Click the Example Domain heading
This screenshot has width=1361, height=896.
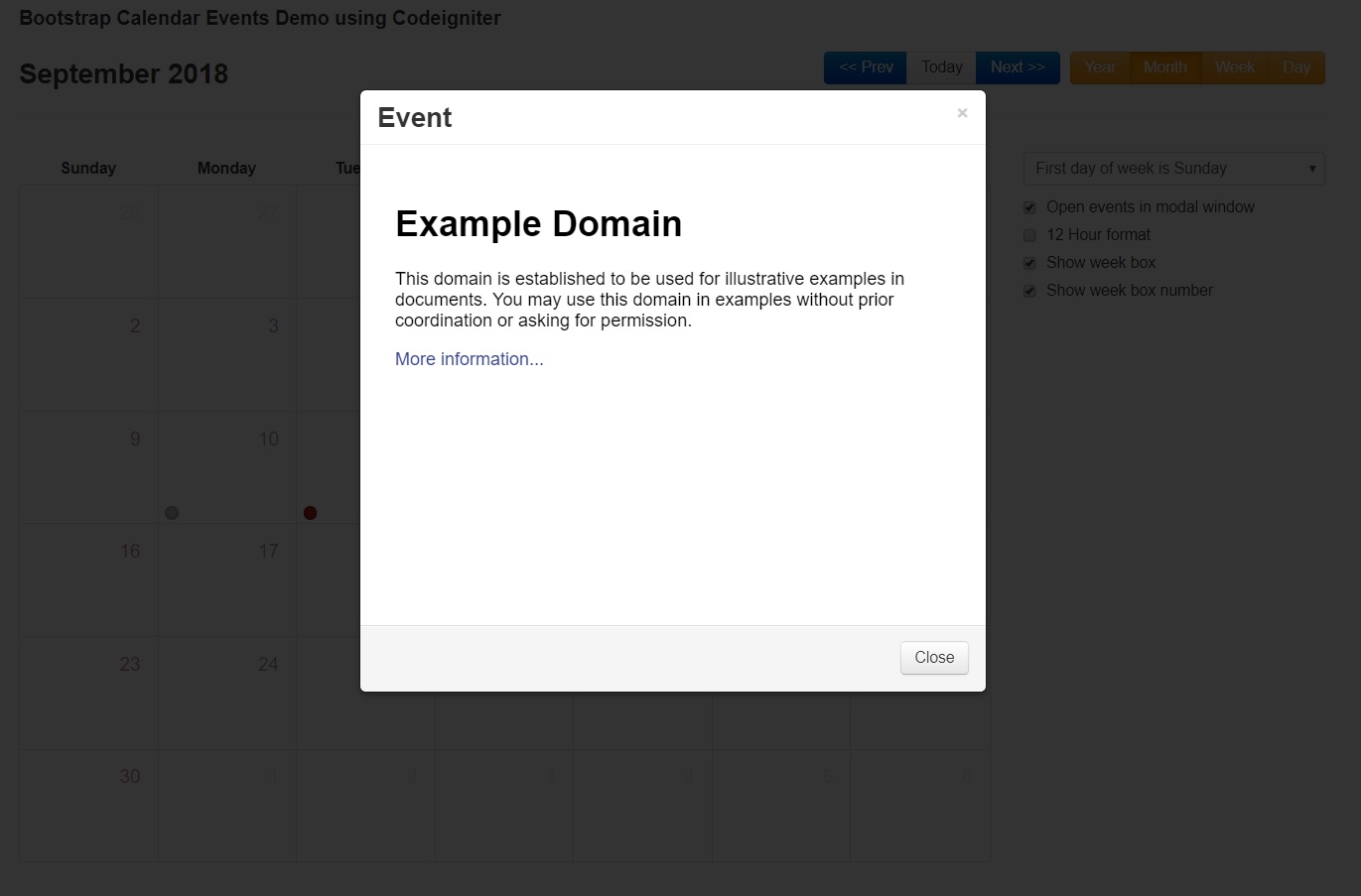tap(538, 224)
